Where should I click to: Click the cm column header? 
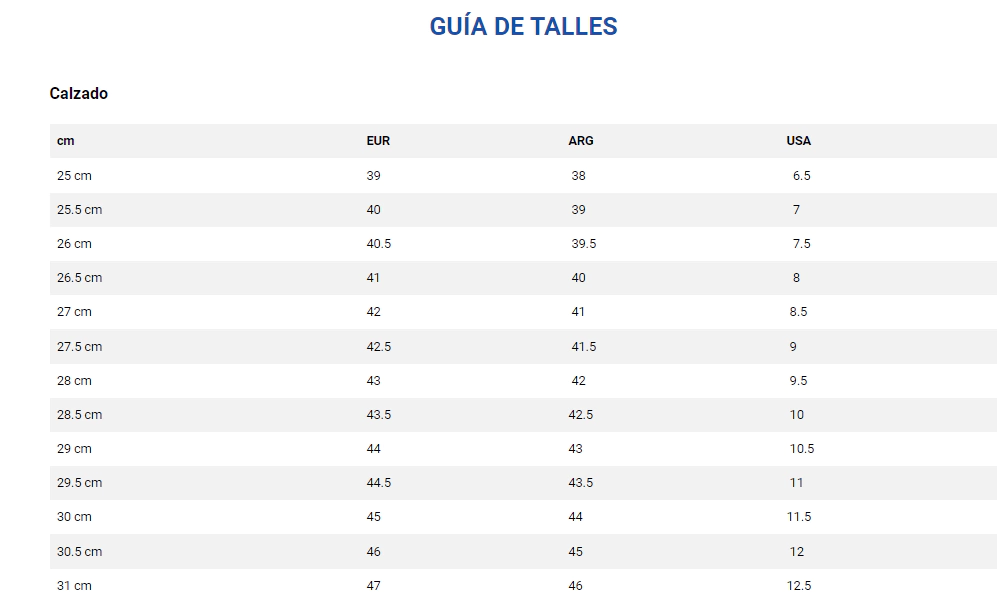66,141
